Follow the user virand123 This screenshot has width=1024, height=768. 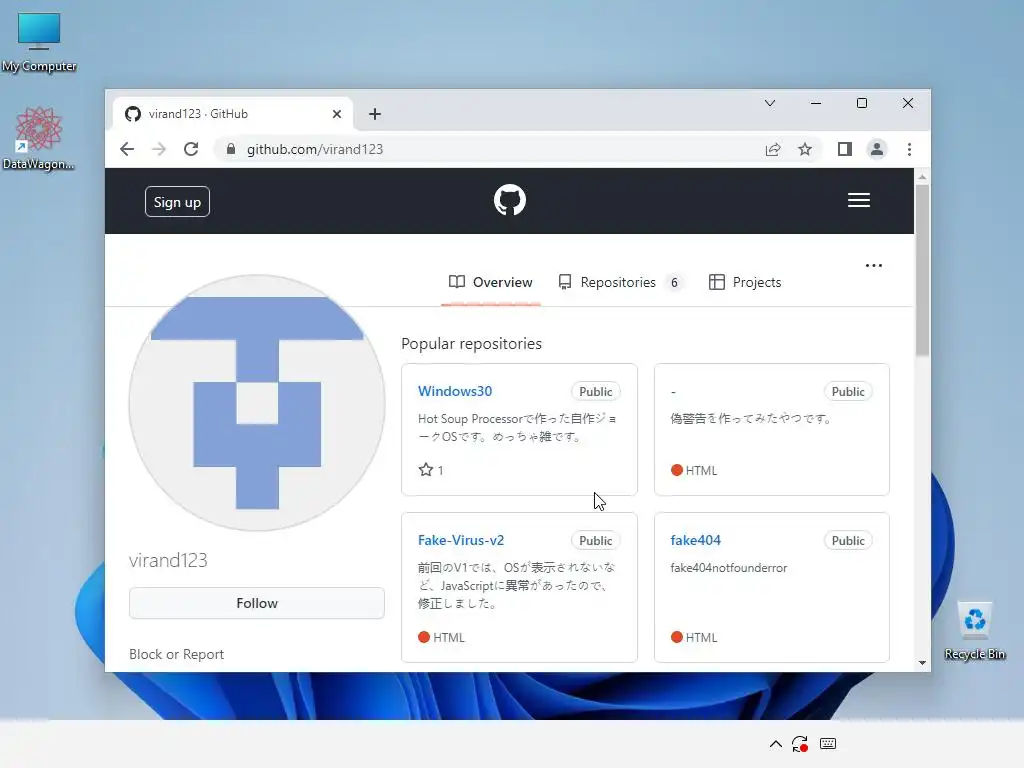click(x=257, y=603)
